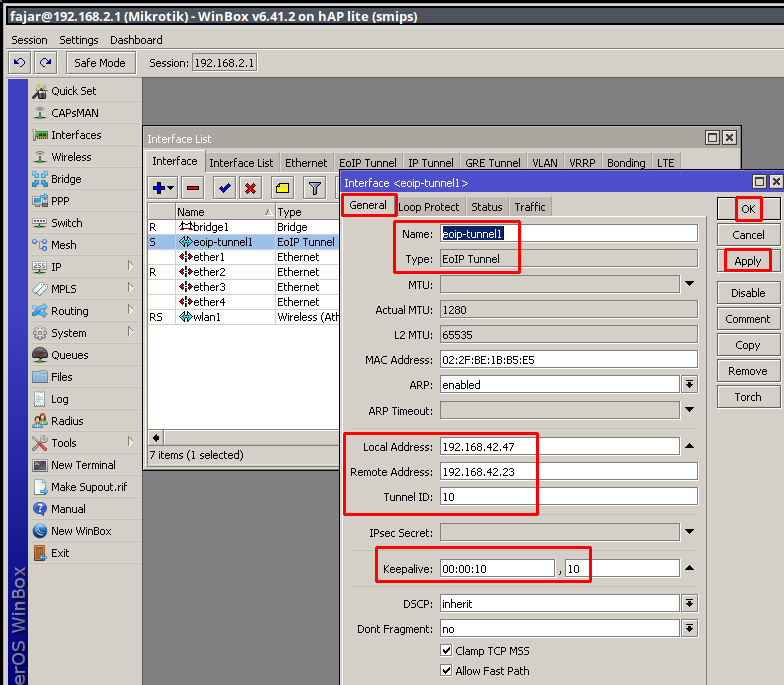Open Queues in sidebar
The width and height of the screenshot is (784, 685).
tap(70, 355)
